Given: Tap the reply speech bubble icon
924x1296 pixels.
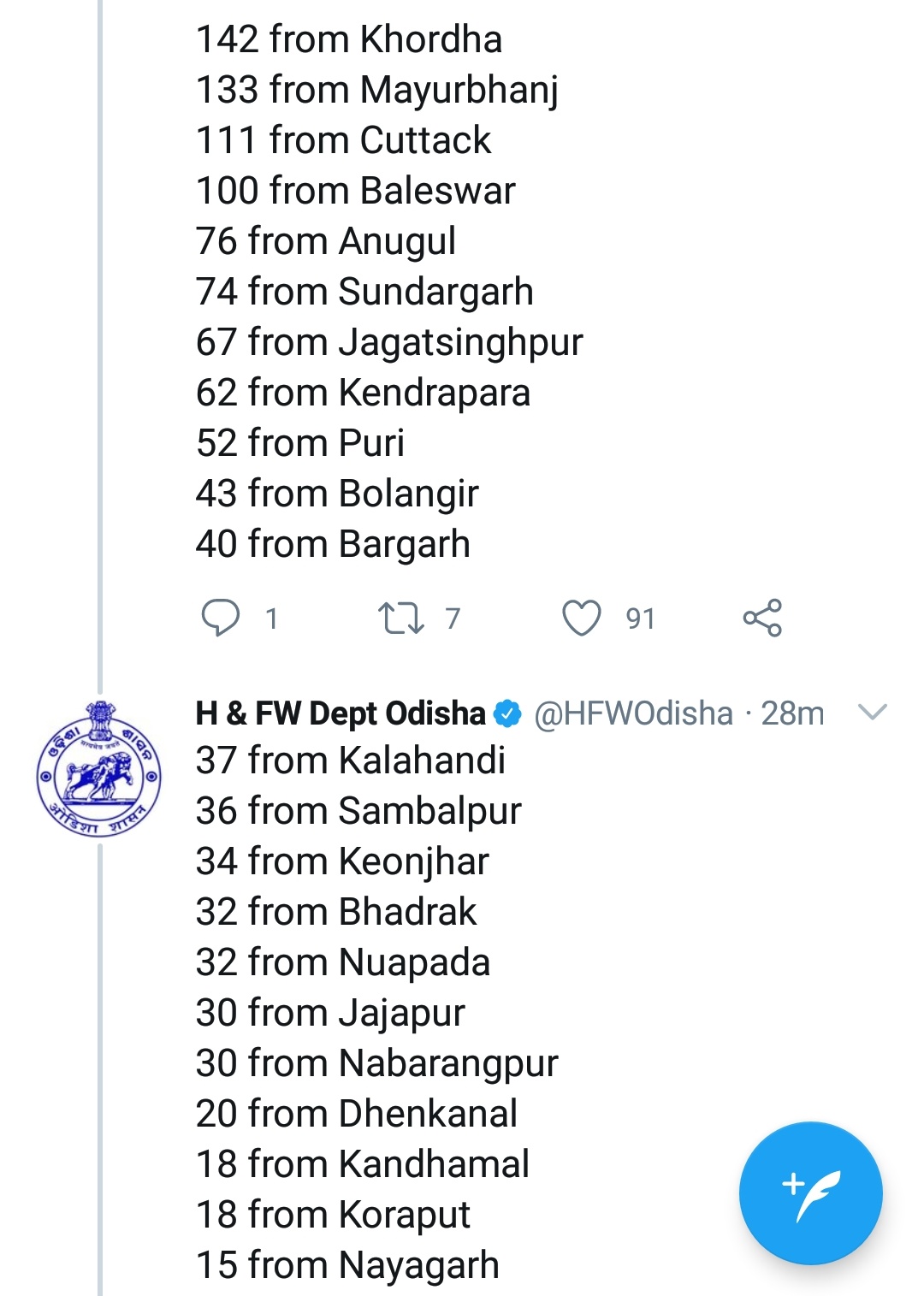Looking at the screenshot, I should click(220, 618).
